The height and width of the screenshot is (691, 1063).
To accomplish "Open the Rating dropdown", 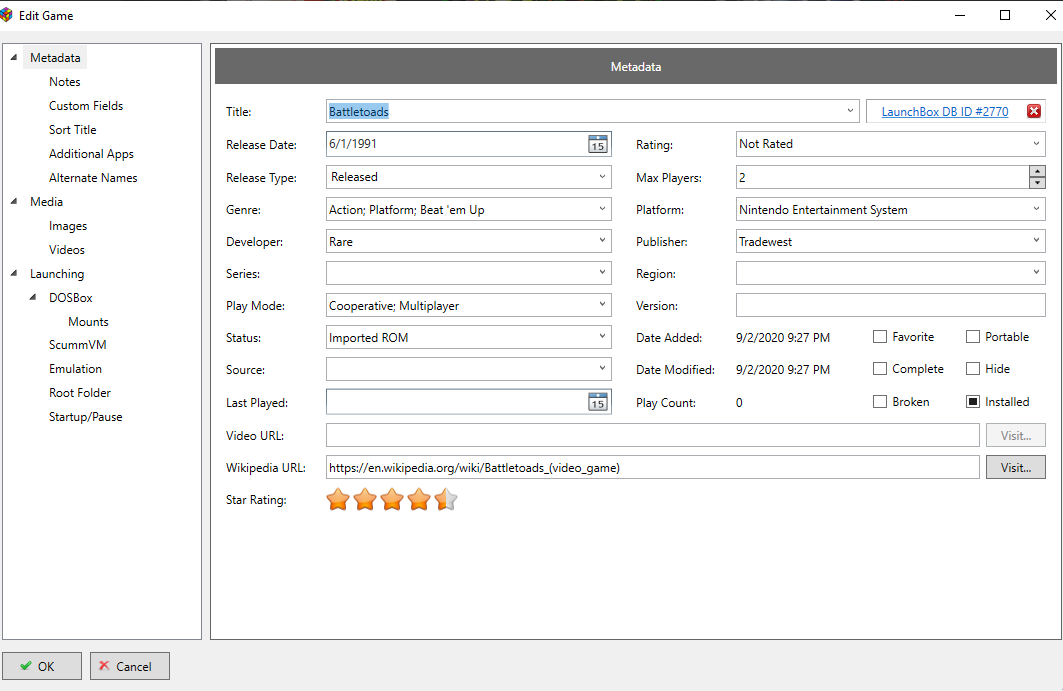I will coord(1036,144).
